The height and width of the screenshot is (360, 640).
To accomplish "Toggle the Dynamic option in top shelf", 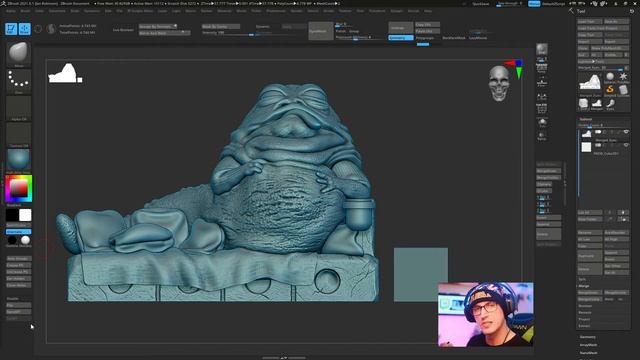I will point(262,27).
